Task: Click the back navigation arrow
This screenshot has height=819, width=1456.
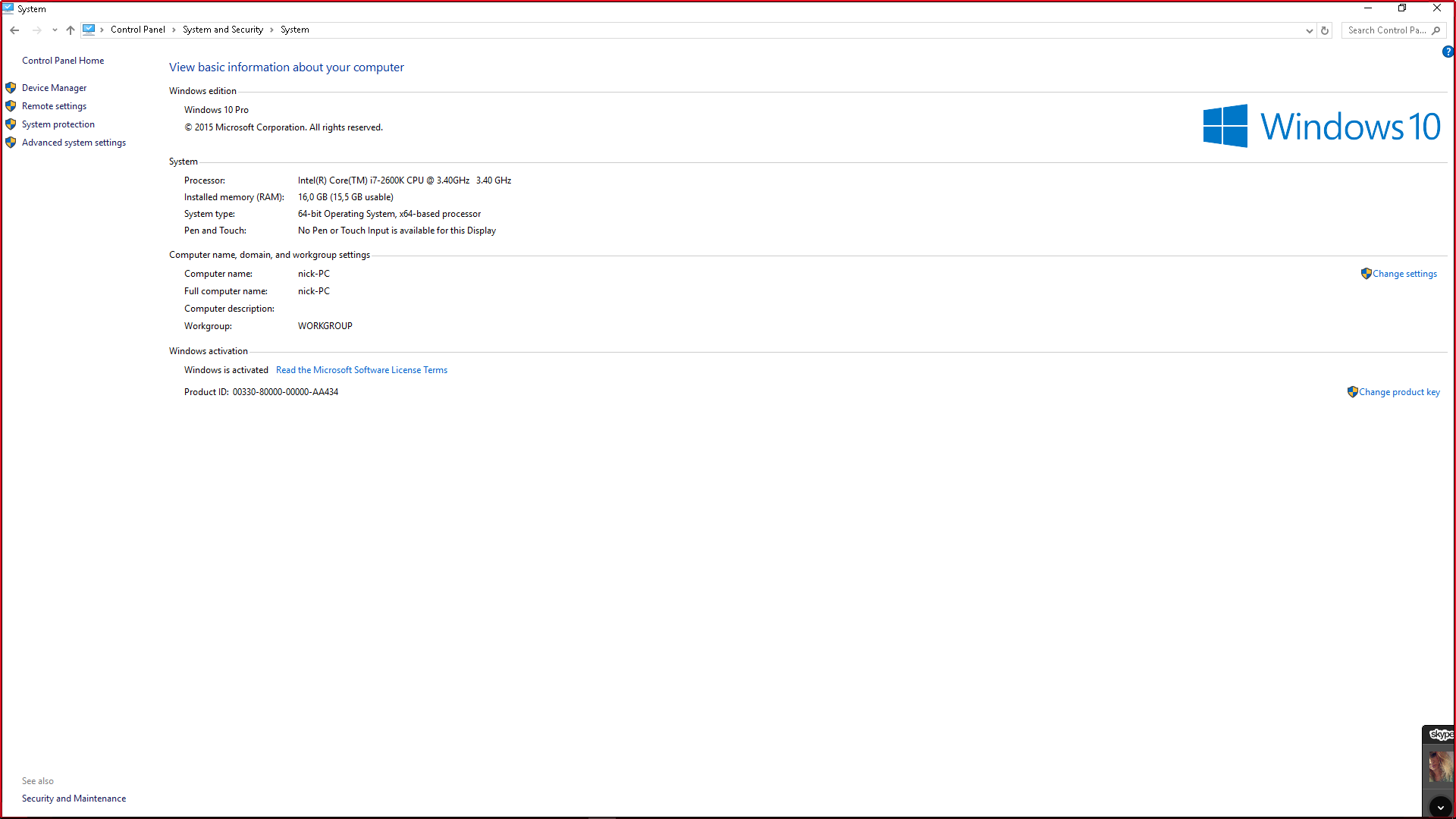Action: pyautogui.click(x=14, y=30)
